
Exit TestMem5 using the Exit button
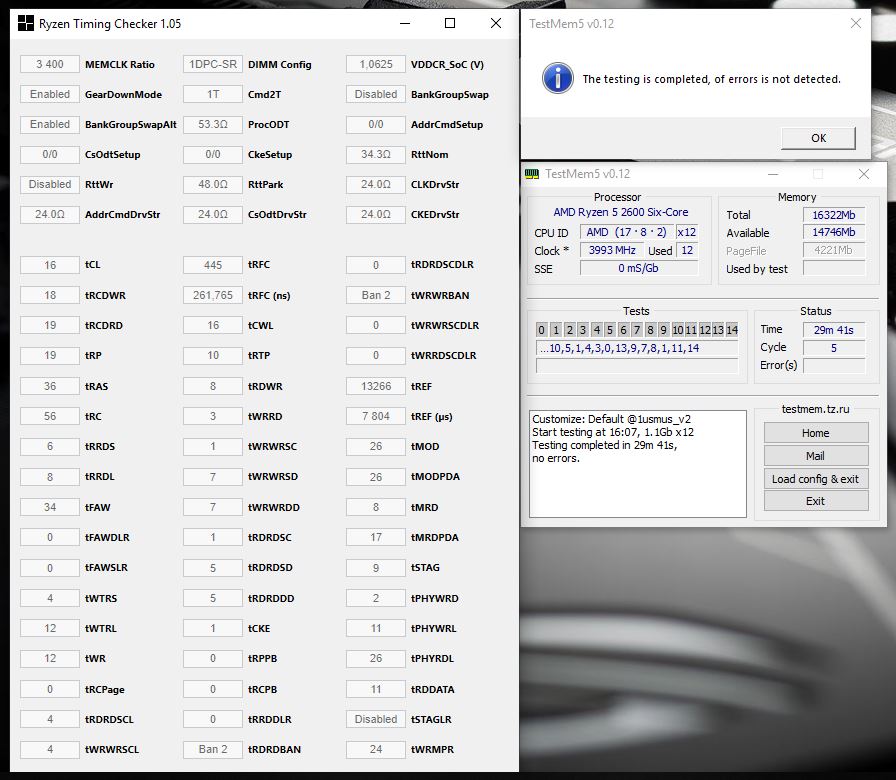click(815, 501)
